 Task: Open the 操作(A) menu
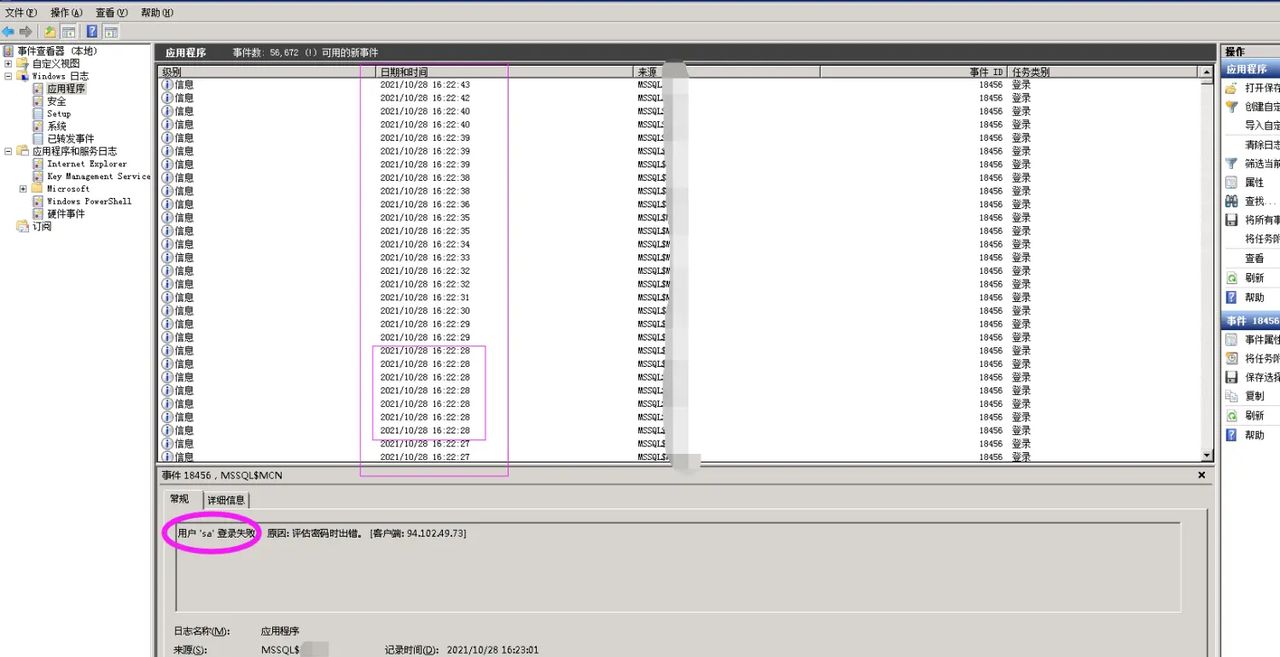click(x=66, y=13)
